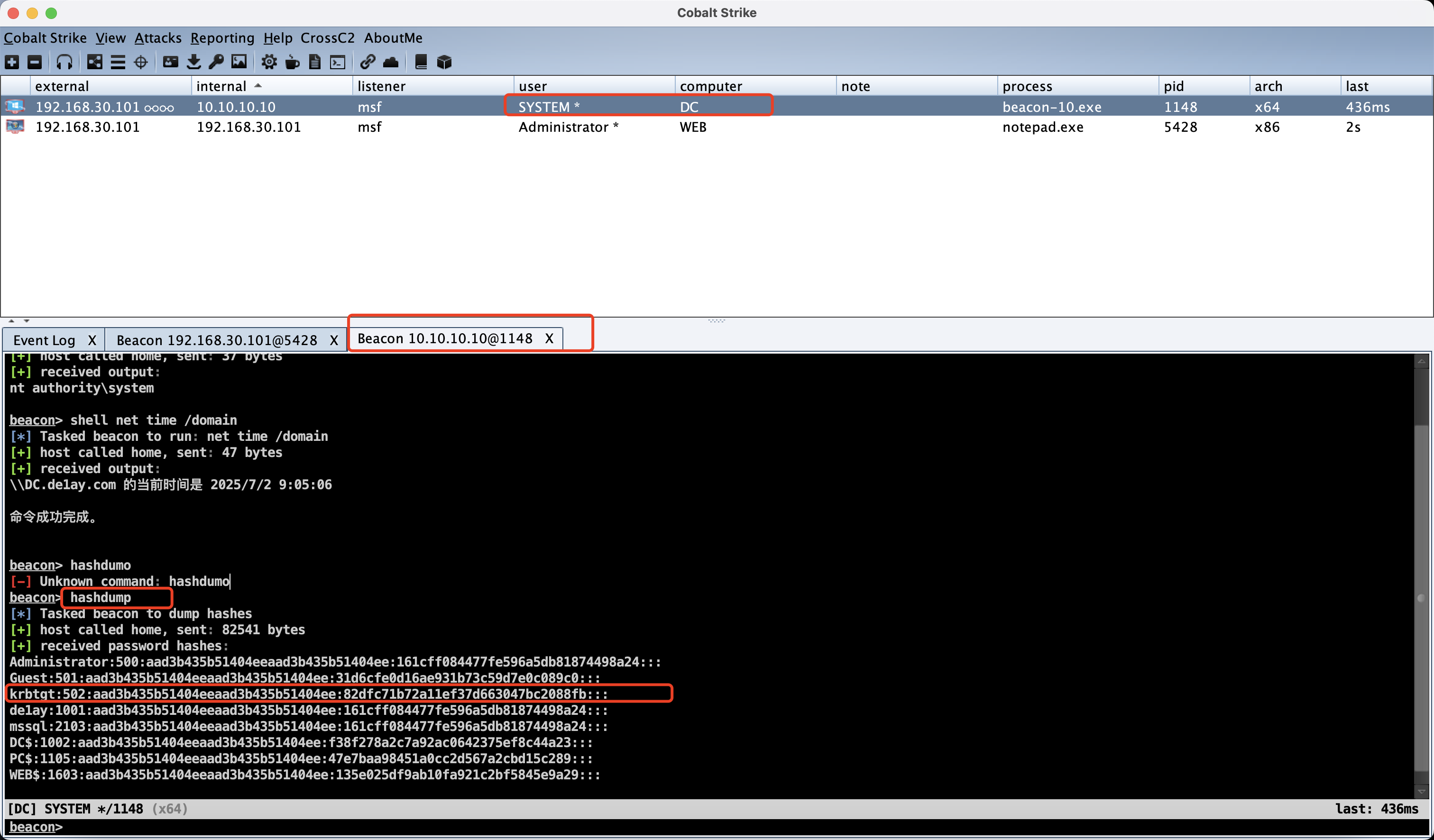Click the disconnect from team server minus icon
Image resolution: width=1434 pixels, height=840 pixels.
coord(35,62)
